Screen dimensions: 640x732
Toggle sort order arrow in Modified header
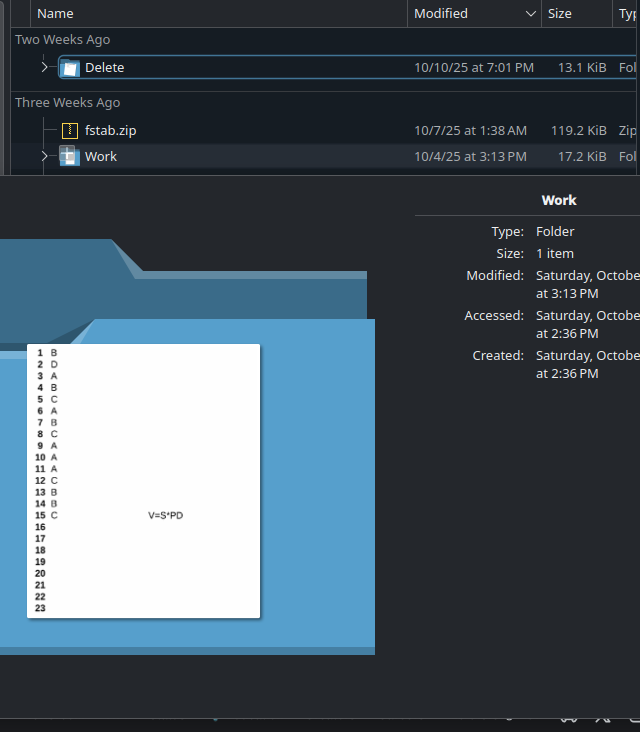coord(531,14)
